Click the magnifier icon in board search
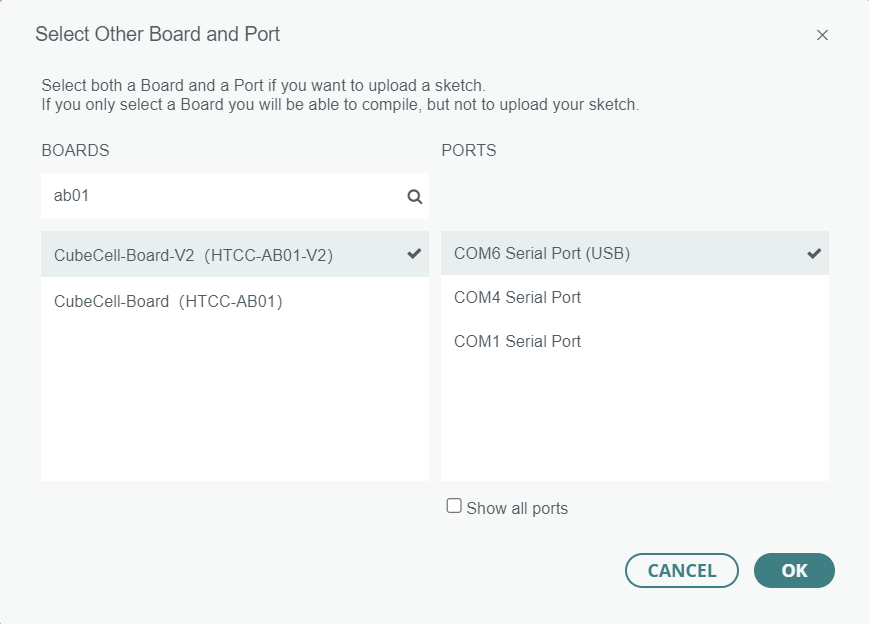Screen dimensions: 869x624 click(414, 197)
